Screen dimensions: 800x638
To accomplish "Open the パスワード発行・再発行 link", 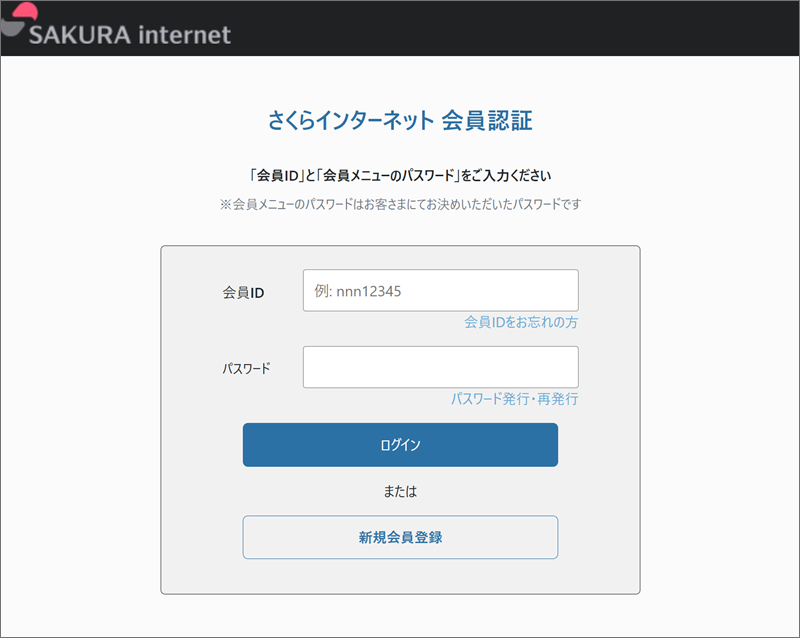I will click(514, 399).
